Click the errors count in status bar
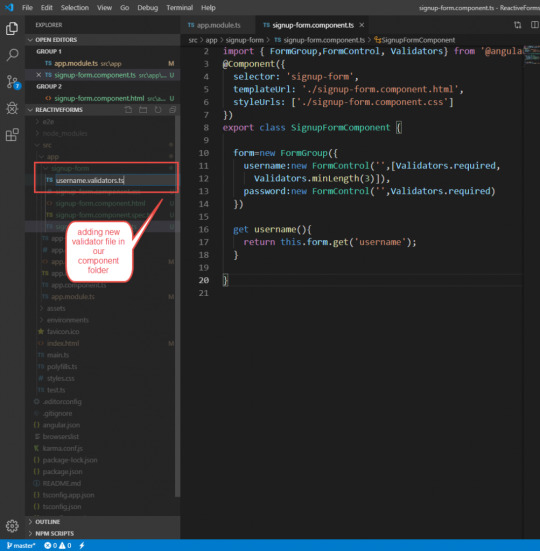This screenshot has width=540, height=551. 51,545
